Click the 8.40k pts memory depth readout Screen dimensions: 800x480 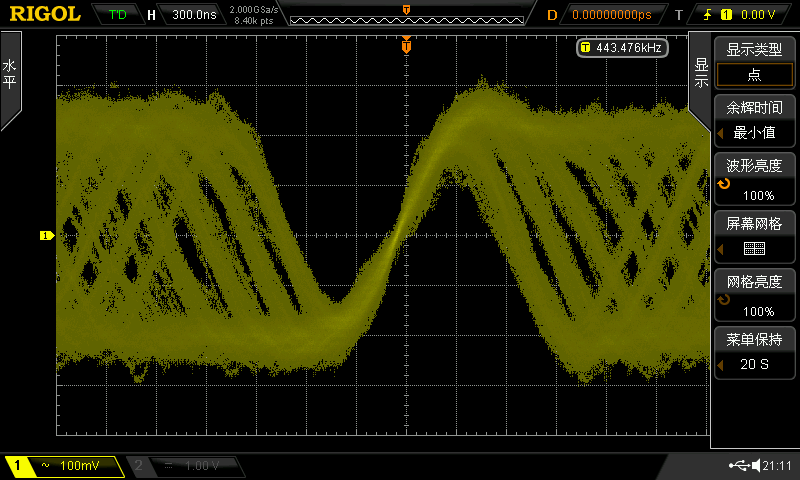[x=254, y=21]
